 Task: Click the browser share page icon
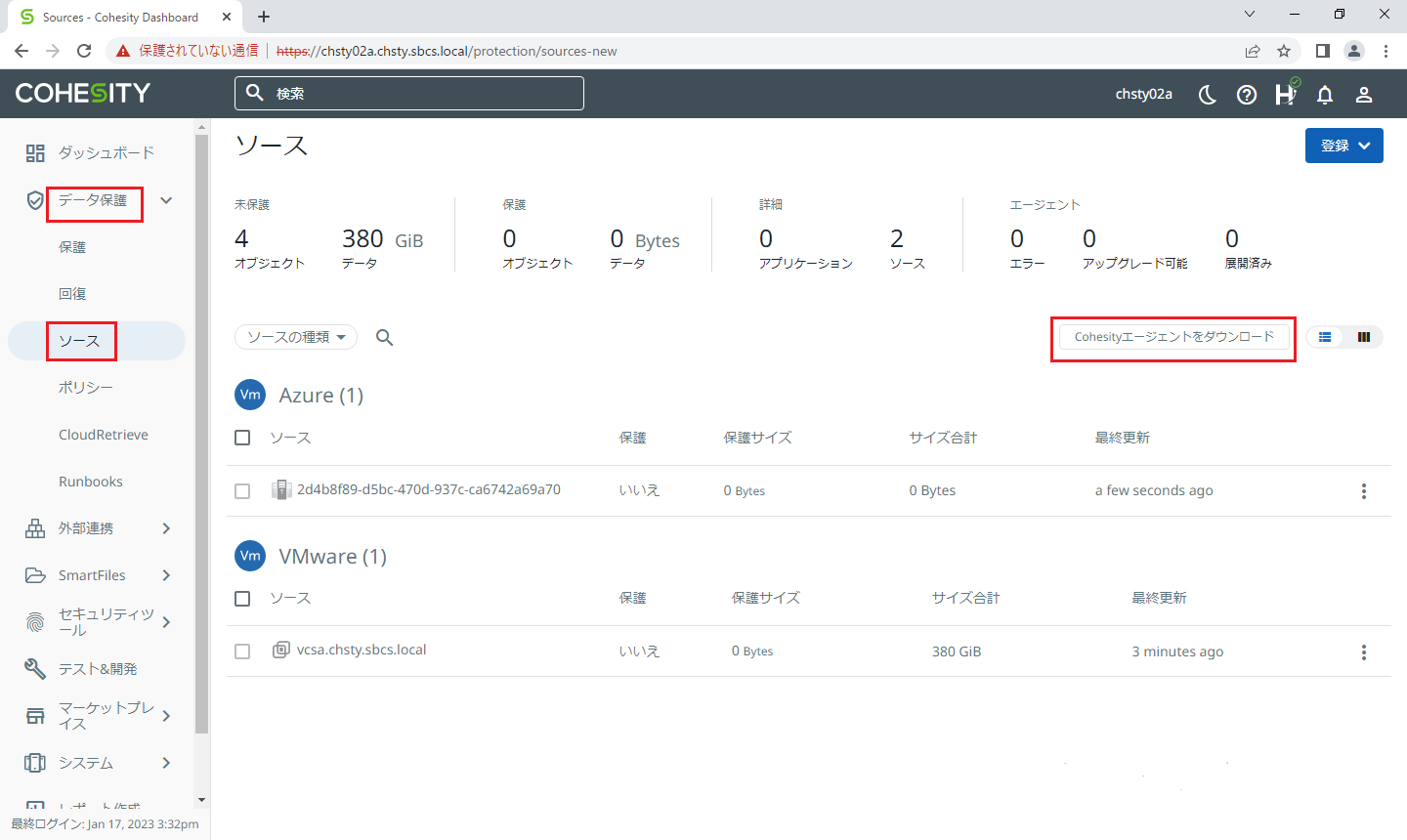(1253, 51)
